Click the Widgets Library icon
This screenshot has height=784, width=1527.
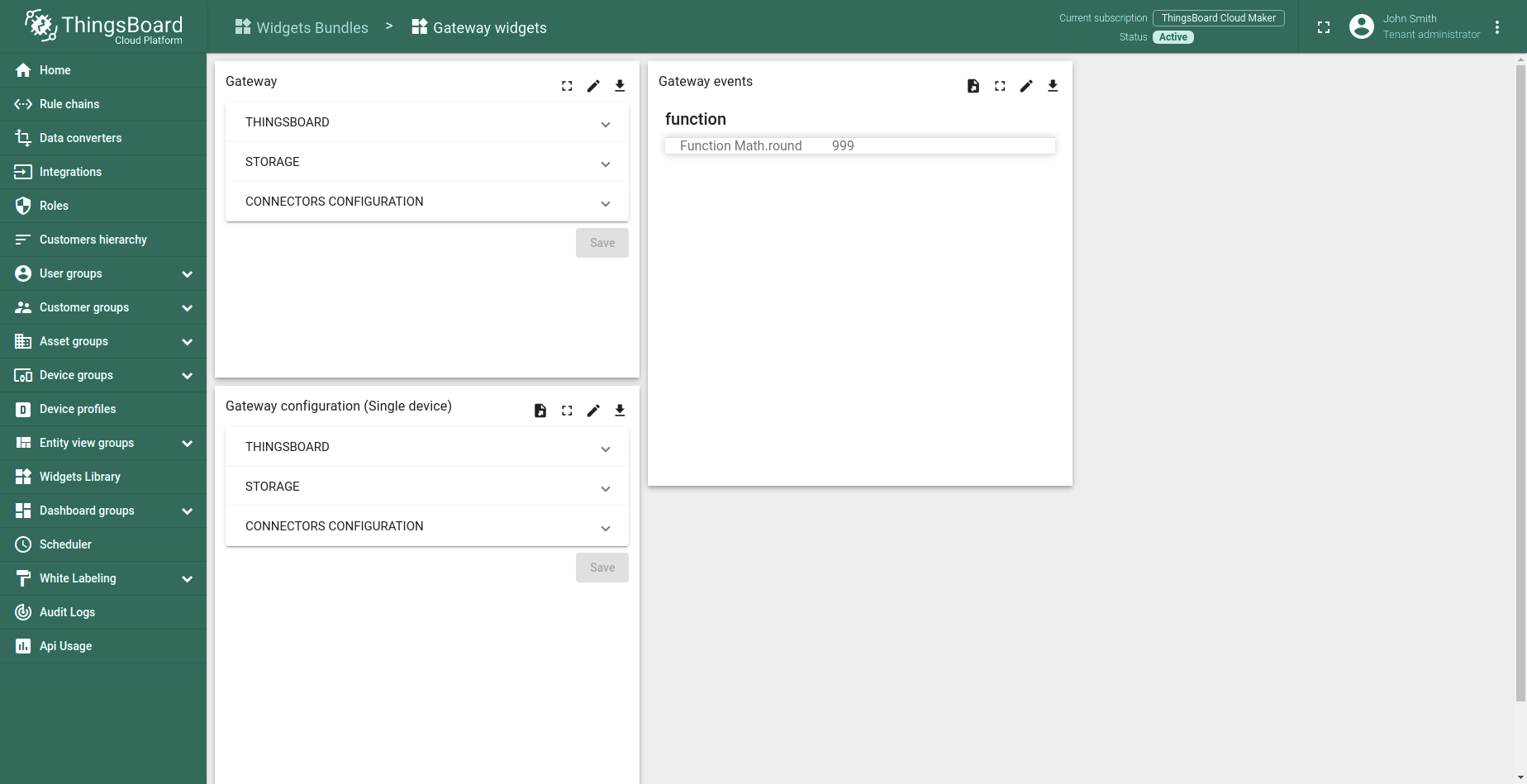[23, 477]
